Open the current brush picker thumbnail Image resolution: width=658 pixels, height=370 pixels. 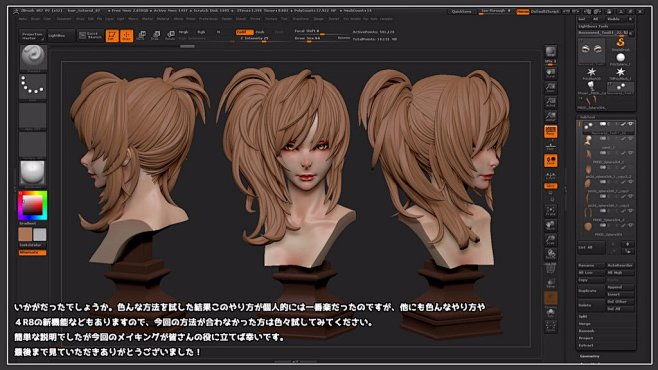tap(33, 57)
